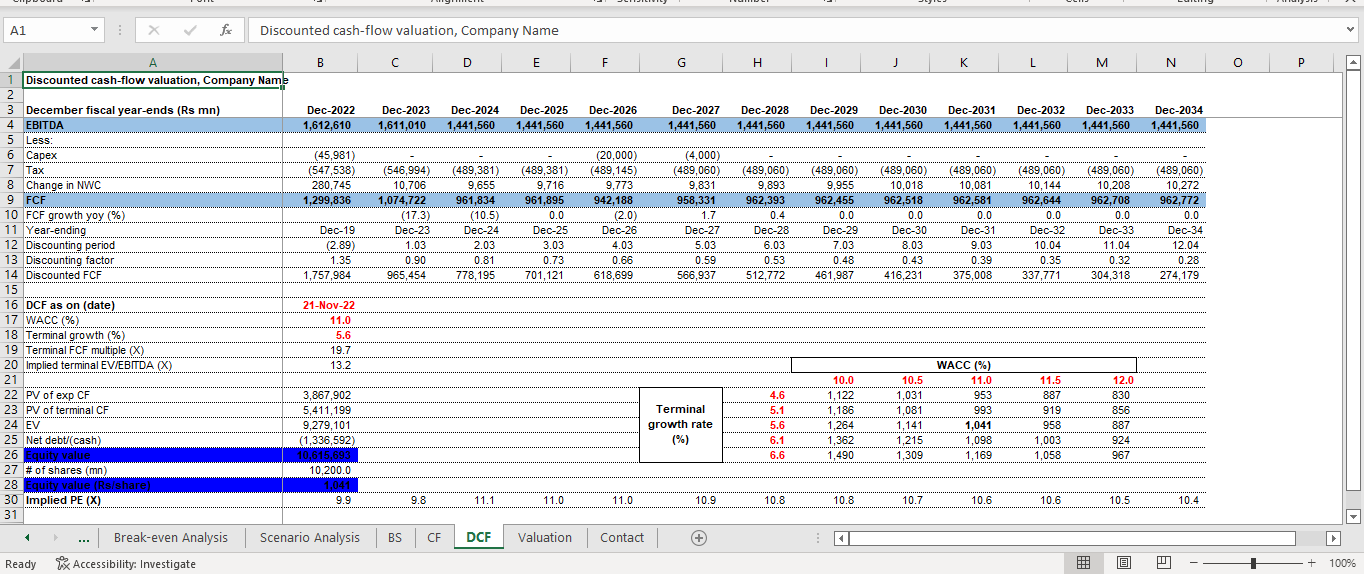Image resolution: width=1364 pixels, height=574 pixels.
Task: Switch to Page Layout view icon
Action: point(1124,563)
